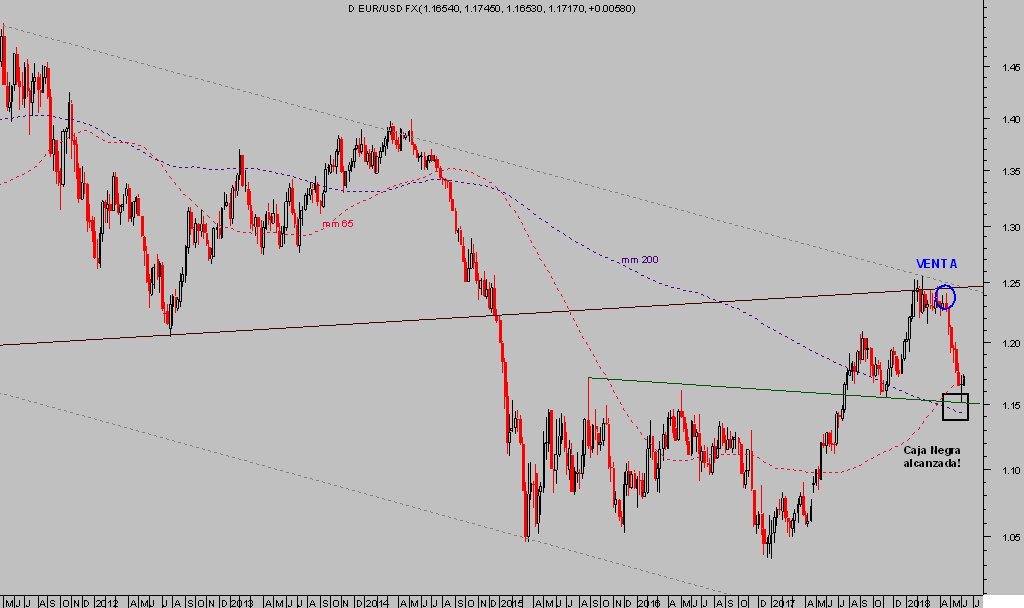This screenshot has width=1024, height=608.
Task: Select the 'mm 65' moving average label
Action: [337, 224]
